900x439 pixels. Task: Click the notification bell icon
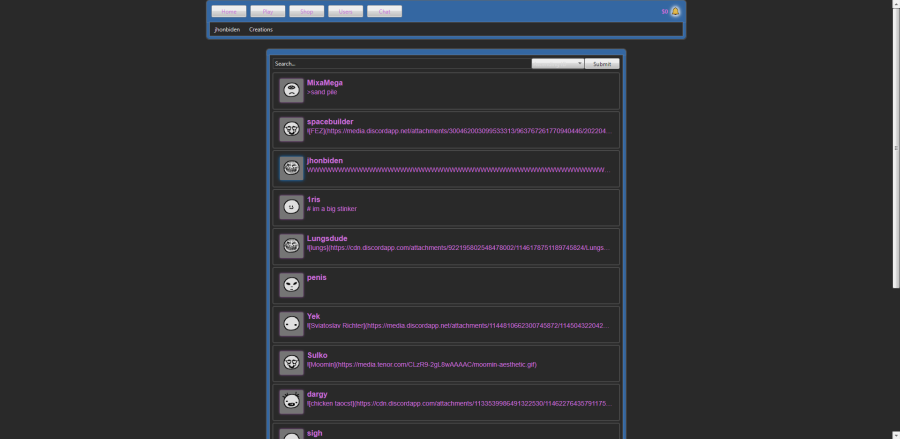pos(675,12)
